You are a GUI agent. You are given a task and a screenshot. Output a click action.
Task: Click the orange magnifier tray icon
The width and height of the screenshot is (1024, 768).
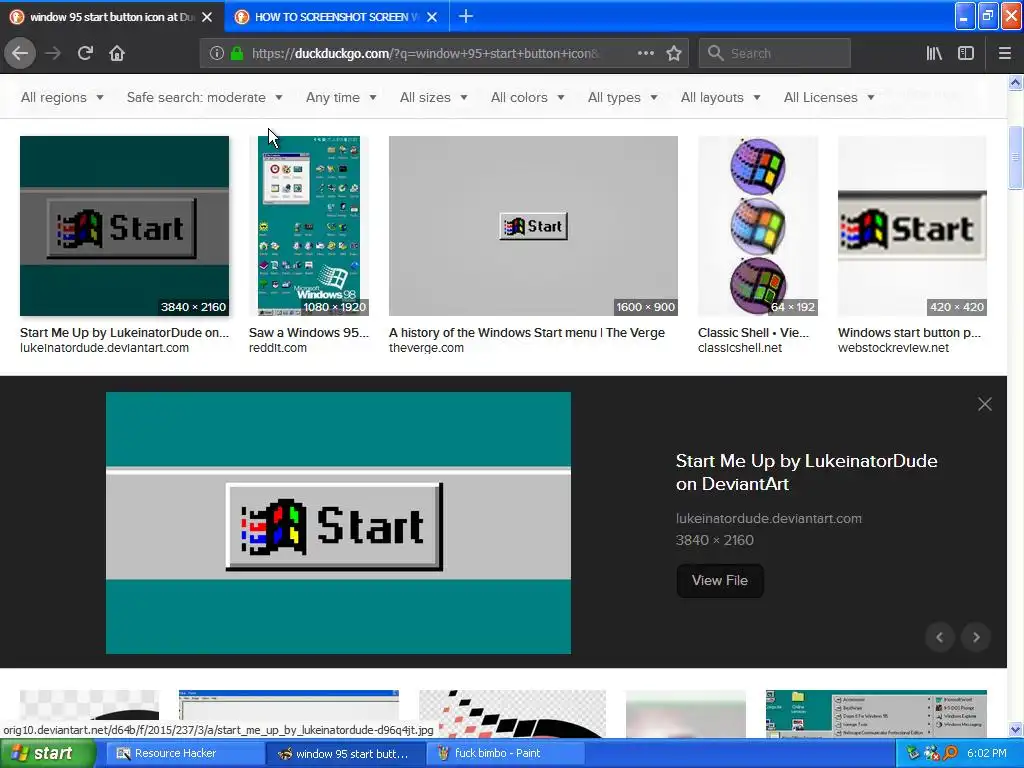pyautogui.click(x=950, y=754)
